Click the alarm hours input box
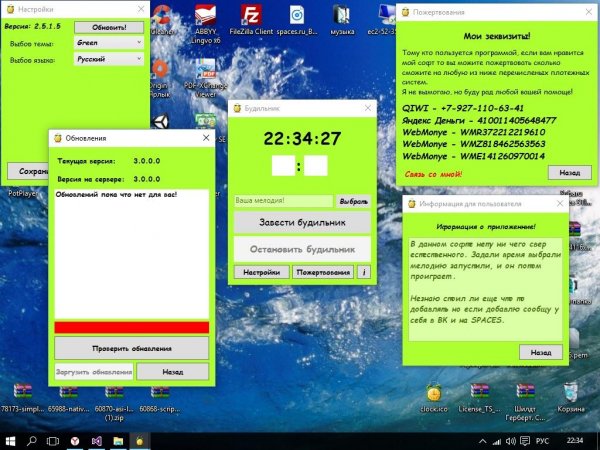 (283, 166)
